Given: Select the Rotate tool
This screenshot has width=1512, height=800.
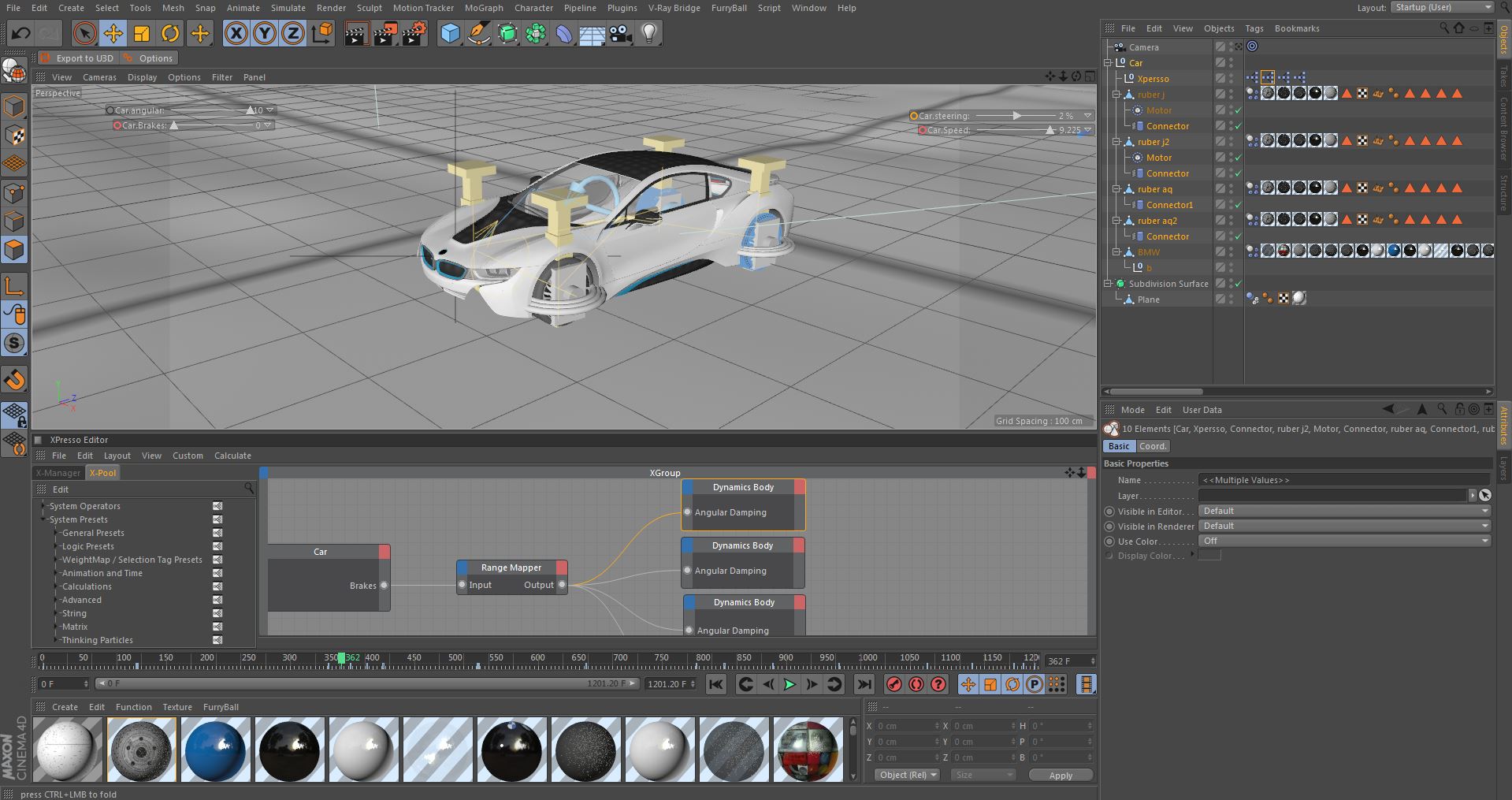Looking at the screenshot, I should pyautogui.click(x=170, y=33).
